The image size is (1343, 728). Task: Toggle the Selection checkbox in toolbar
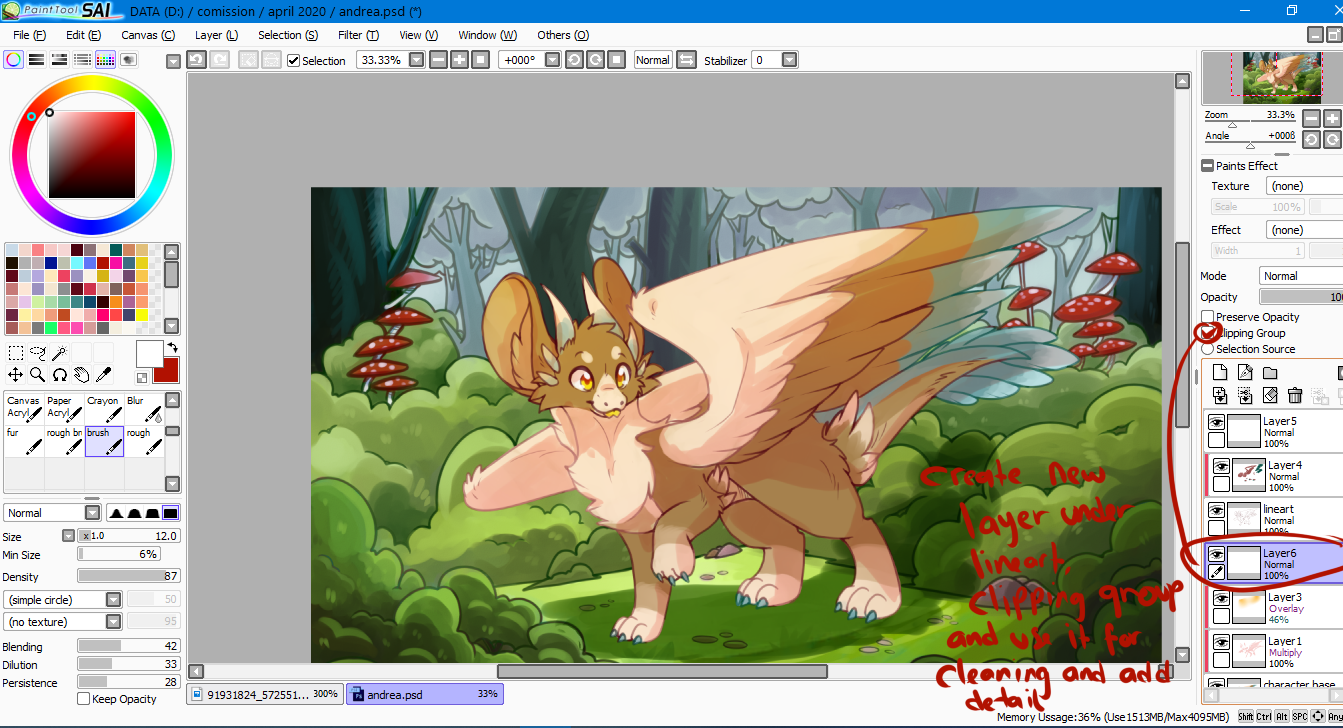tap(293, 60)
